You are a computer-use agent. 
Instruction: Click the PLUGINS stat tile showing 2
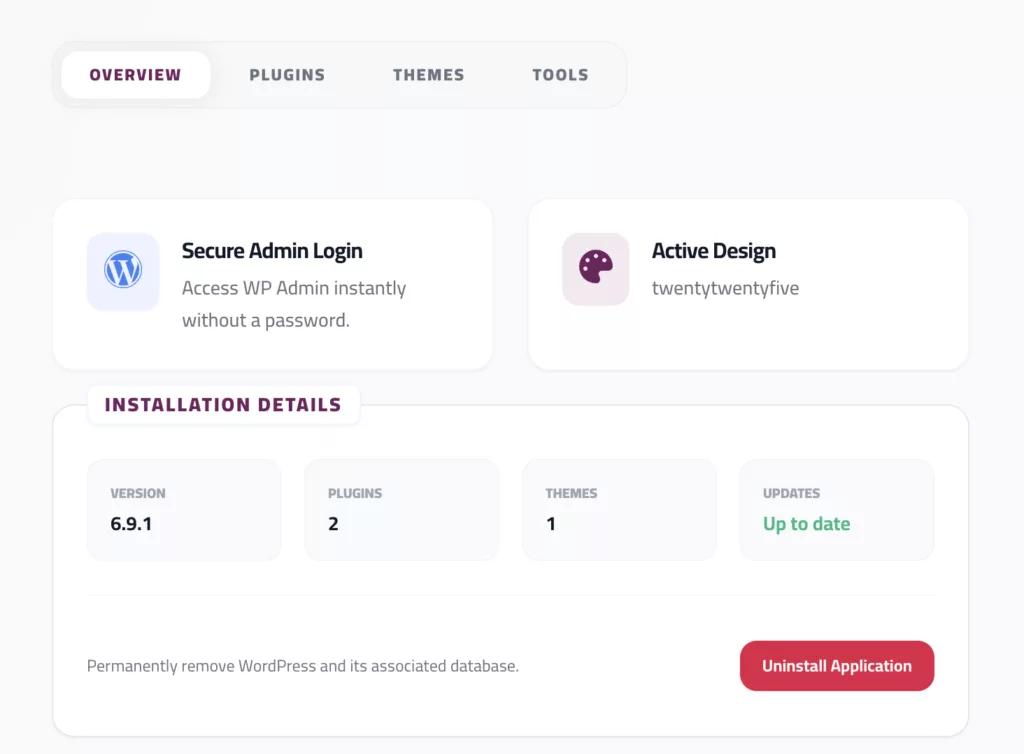point(401,509)
